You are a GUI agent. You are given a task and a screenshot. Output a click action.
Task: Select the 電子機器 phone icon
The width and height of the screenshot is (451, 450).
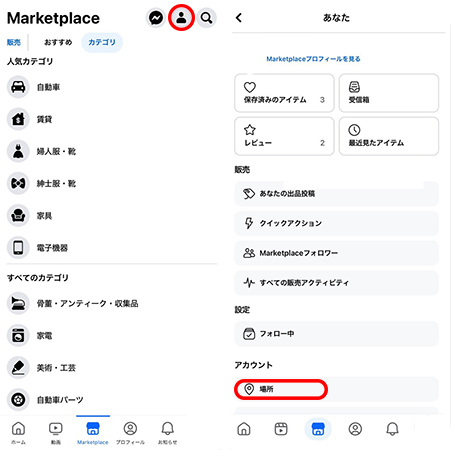point(18,248)
